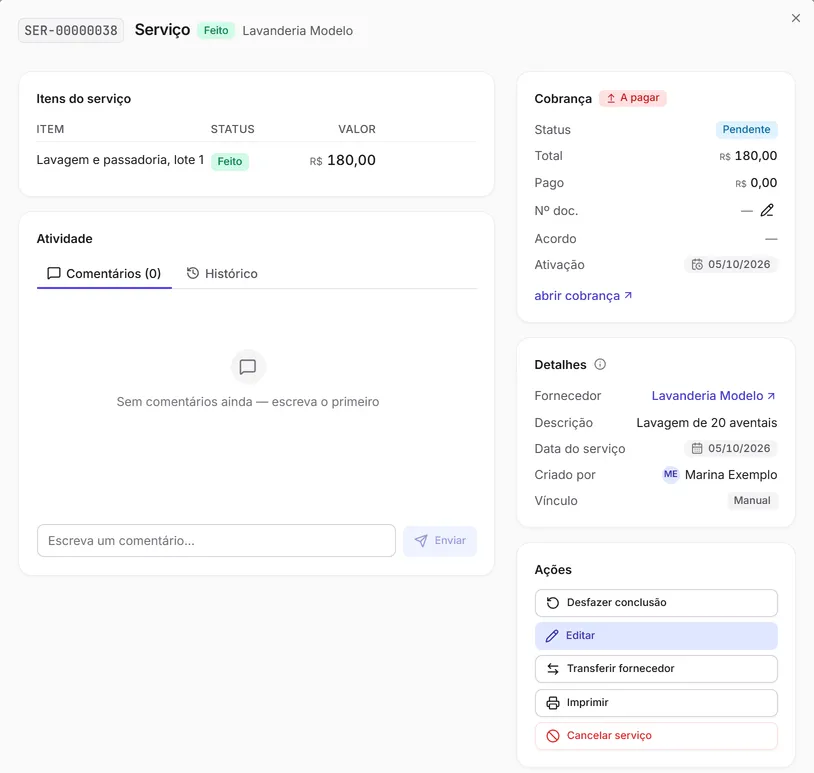
Task: Click the description 'Lavagem de 20 aventais'
Action: [707, 423]
